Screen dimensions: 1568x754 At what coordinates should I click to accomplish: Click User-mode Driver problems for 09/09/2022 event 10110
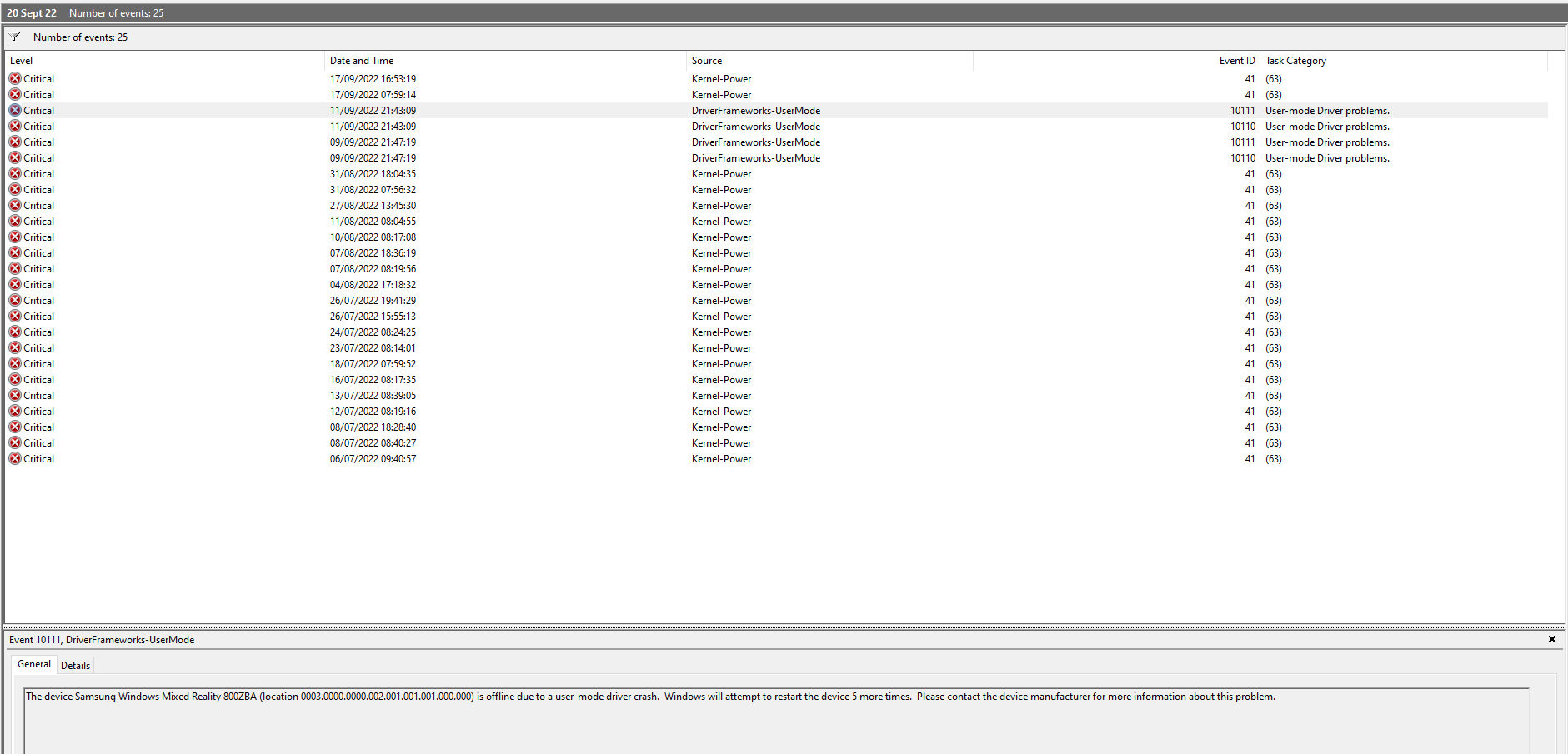click(x=1327, y=158)
